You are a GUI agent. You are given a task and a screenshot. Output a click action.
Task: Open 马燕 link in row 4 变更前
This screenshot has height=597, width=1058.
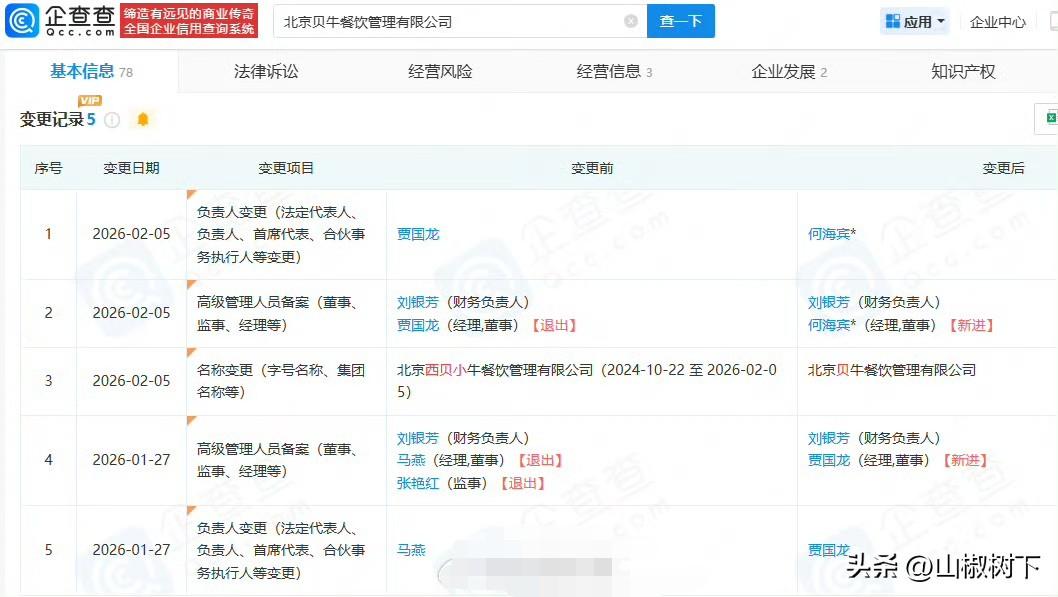pyautogui.click(x=411, y=460)
